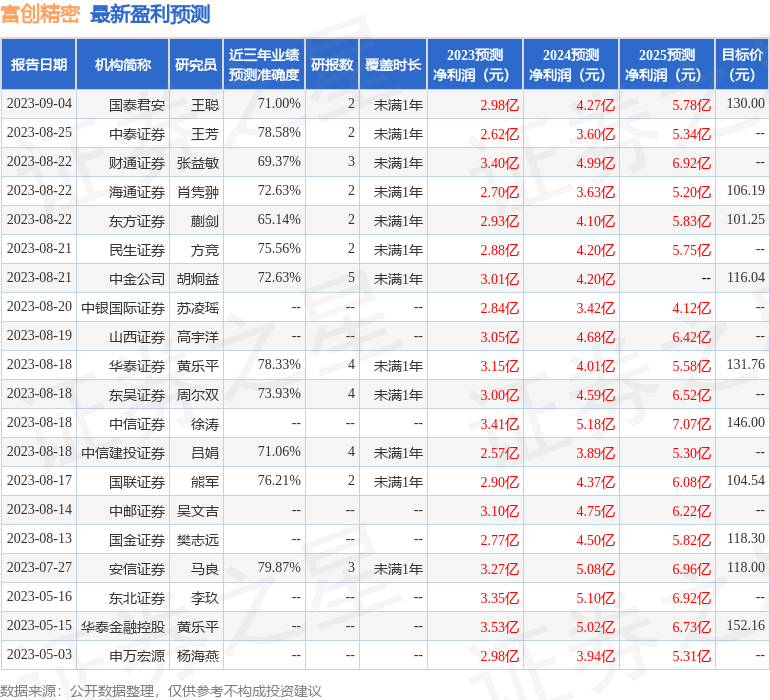Click analyst name 苏凌瑶
Screen dimensions: 770x700
[x=198, y=308]
